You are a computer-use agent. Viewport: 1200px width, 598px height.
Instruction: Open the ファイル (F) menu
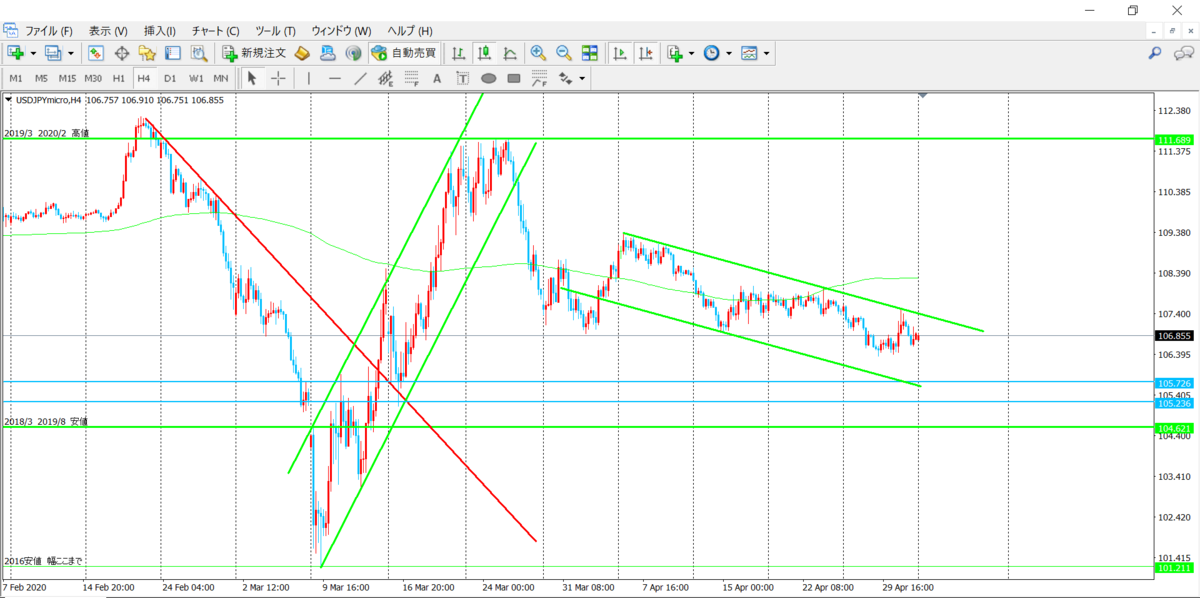tap(49, 30)
